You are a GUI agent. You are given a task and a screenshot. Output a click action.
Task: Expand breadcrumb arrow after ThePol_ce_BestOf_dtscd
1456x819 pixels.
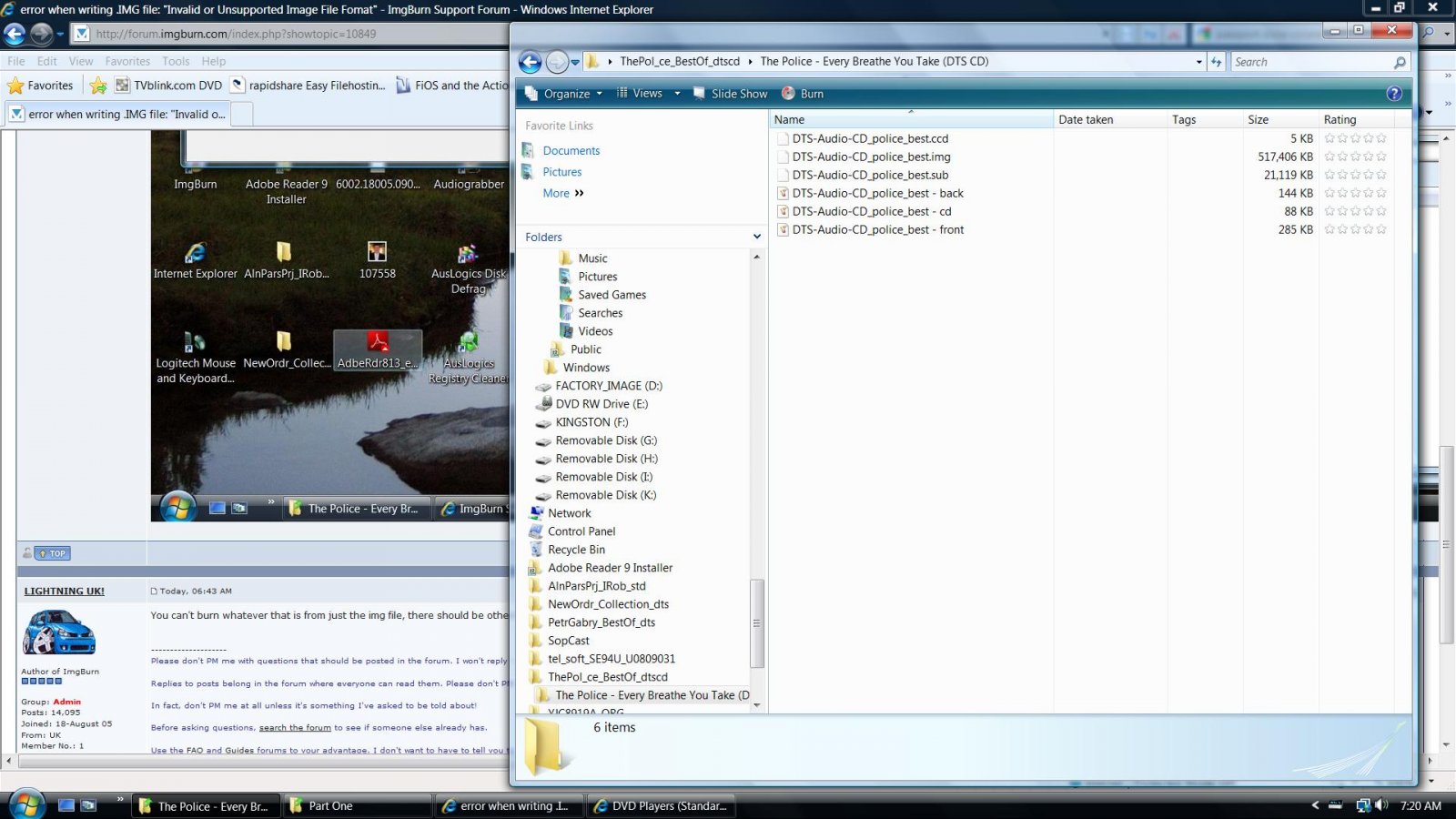click(x=750, y=62)
